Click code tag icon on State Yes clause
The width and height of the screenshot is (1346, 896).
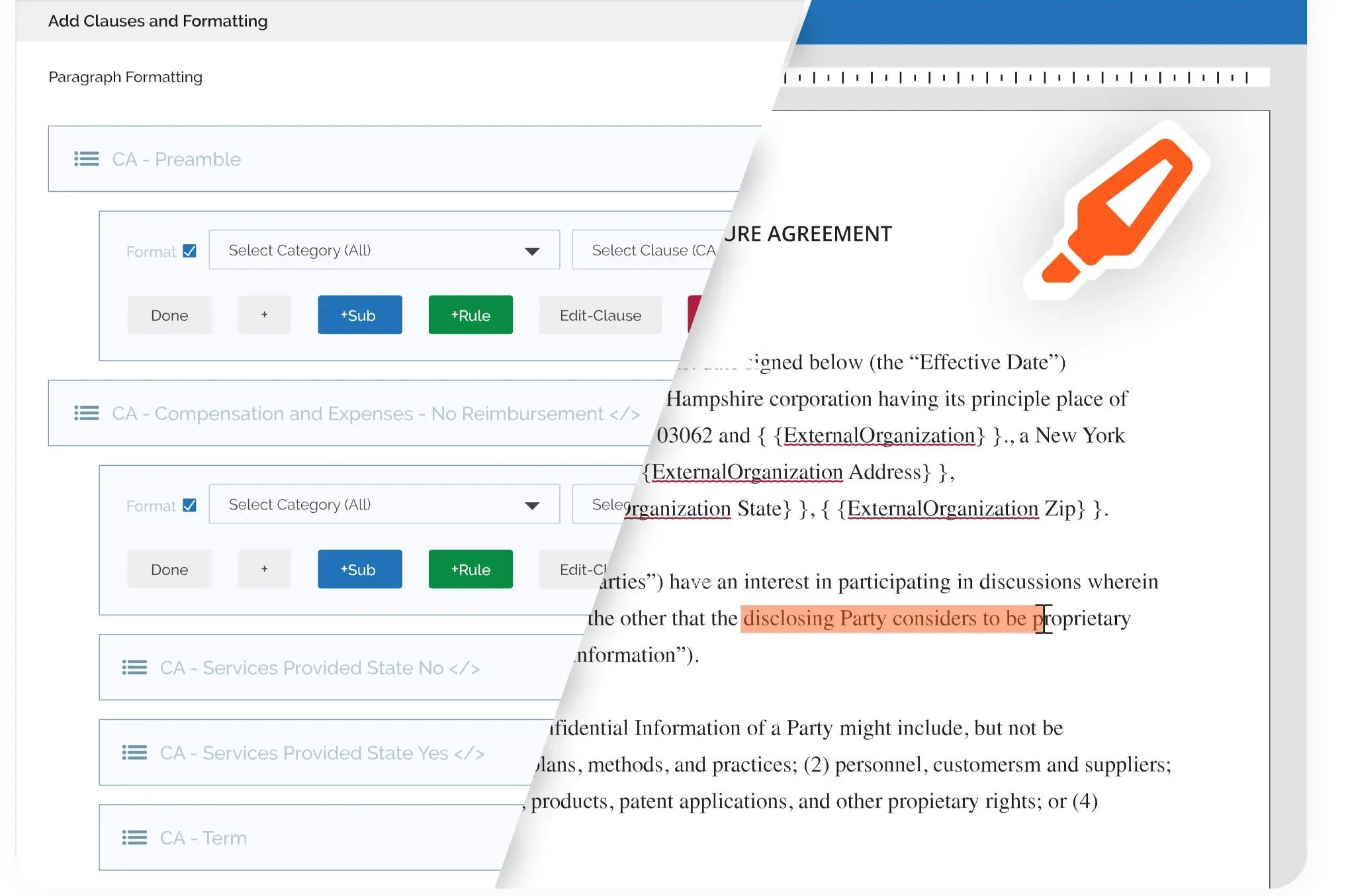click(x=469, y=753)
